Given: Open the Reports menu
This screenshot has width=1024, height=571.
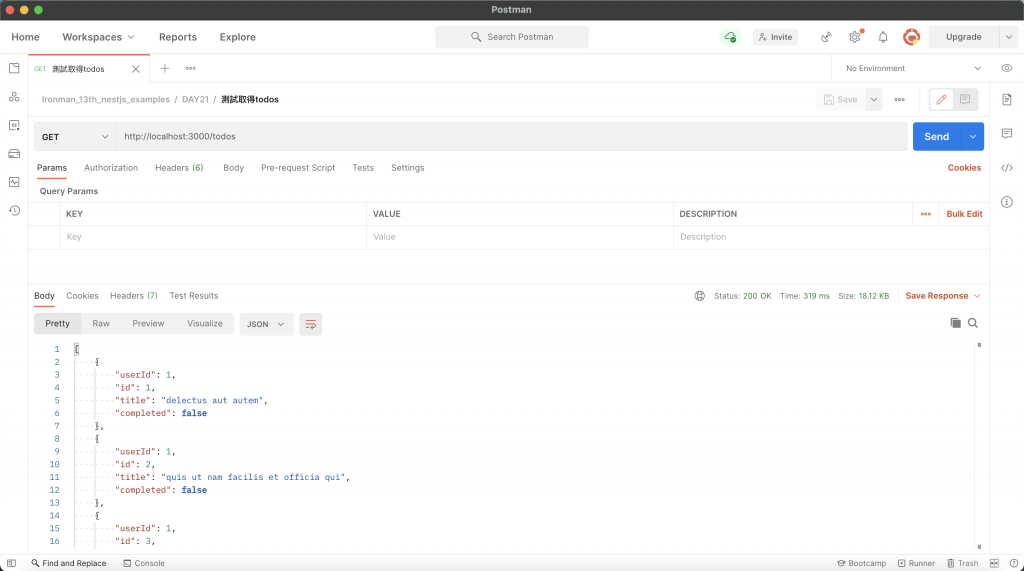Looking at the screenshot, I should point(178,37).
